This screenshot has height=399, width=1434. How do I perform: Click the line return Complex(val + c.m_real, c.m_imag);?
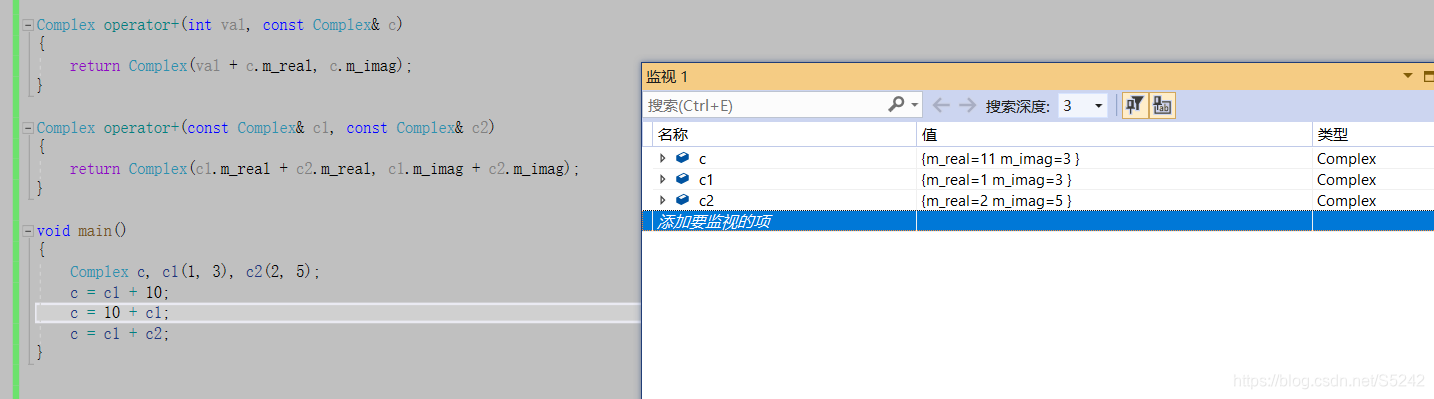point(241,66)
